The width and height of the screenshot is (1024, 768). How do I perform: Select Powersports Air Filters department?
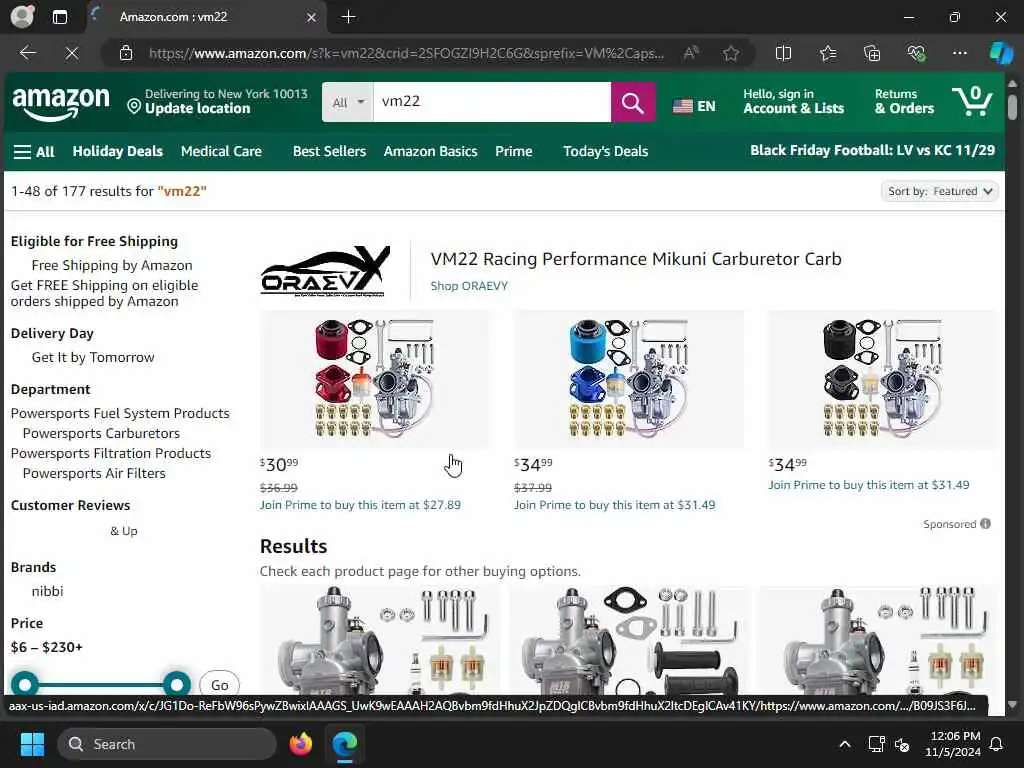(94, 473)
